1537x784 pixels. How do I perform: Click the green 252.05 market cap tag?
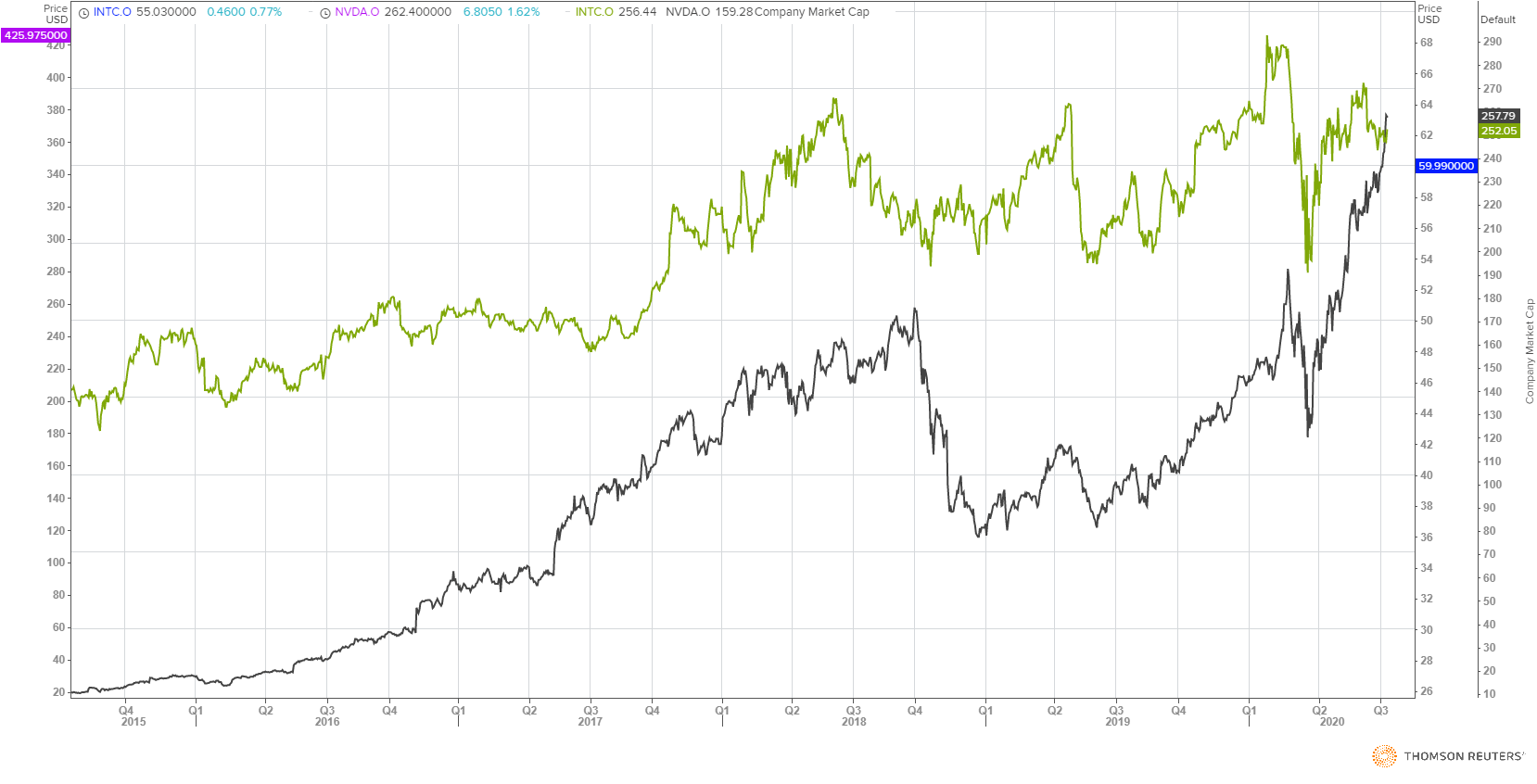click(x=1499, y=131)
